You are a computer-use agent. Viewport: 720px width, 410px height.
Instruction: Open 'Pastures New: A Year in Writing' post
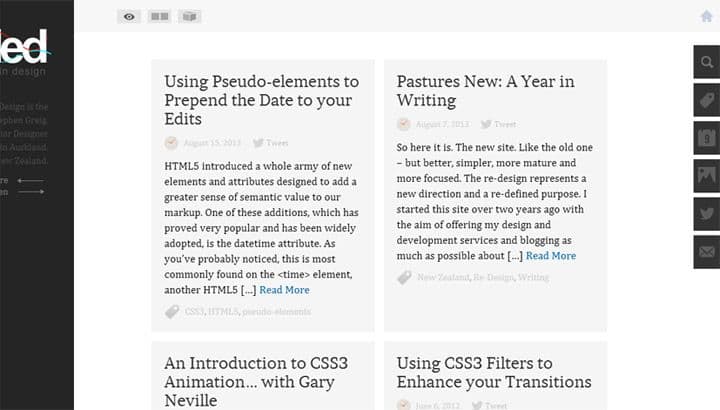click(485, 90)
